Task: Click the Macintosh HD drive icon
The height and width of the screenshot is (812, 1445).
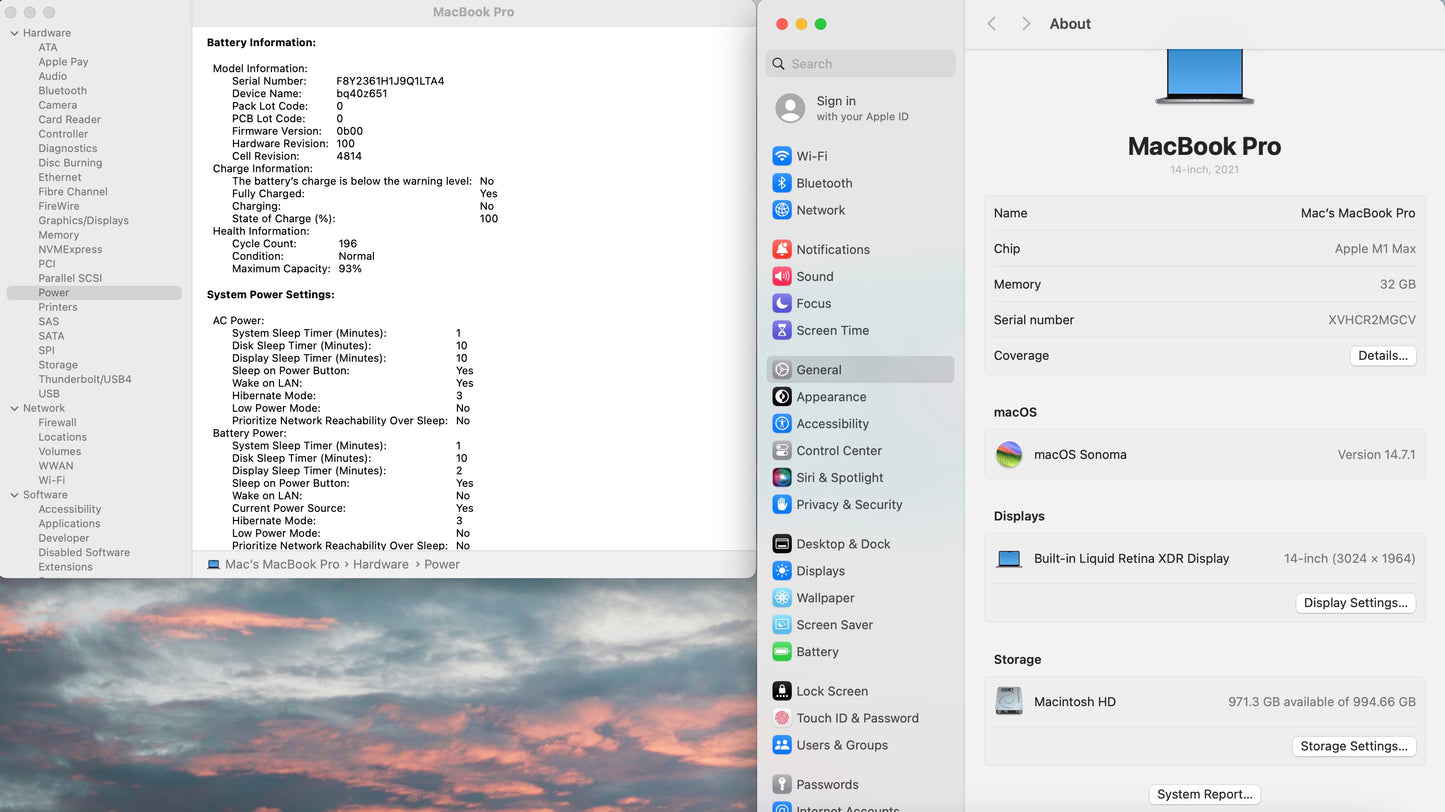Action: [1009, 701]
